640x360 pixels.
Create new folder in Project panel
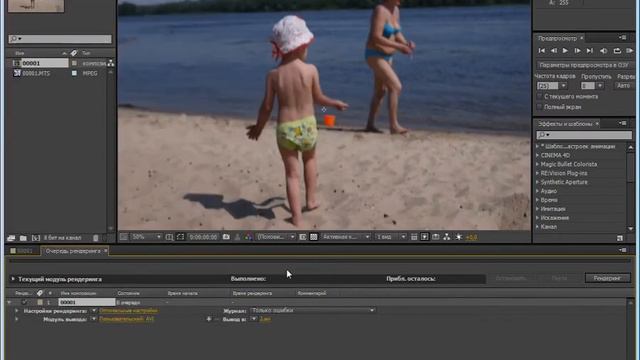point(23,238)
